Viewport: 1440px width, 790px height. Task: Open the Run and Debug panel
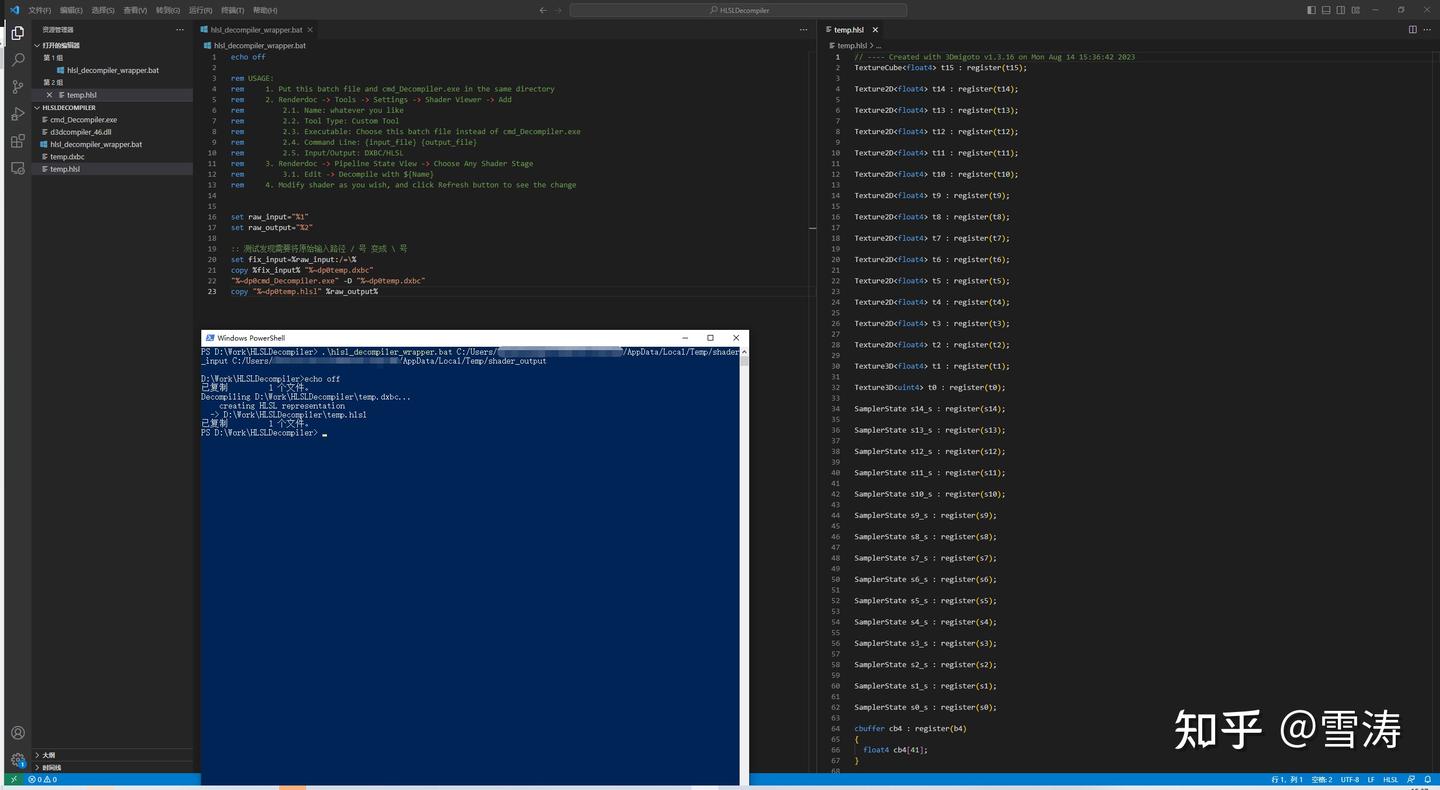point(16,114)
